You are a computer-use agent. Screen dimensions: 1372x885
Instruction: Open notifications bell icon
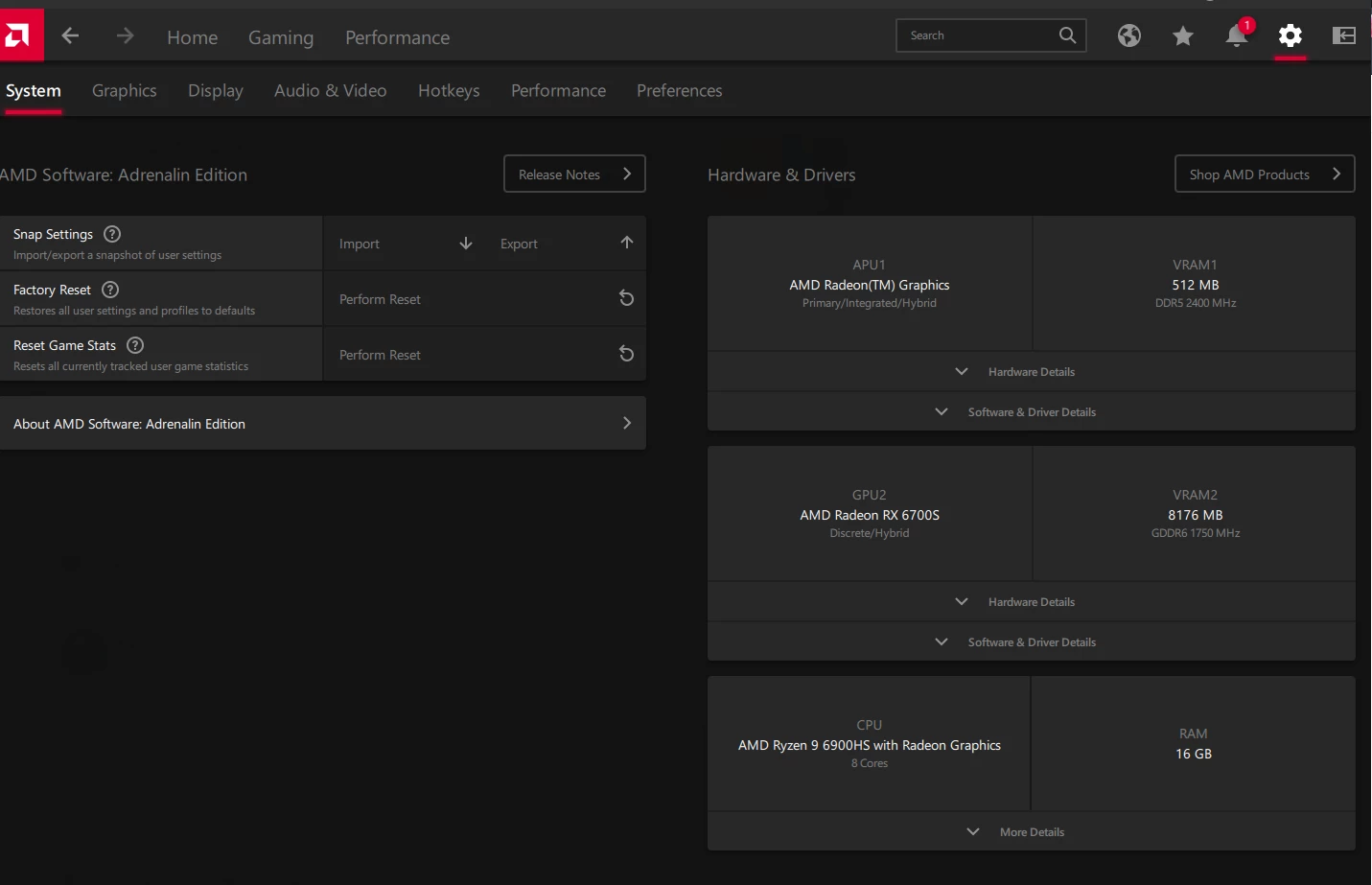coord(1237,35)
